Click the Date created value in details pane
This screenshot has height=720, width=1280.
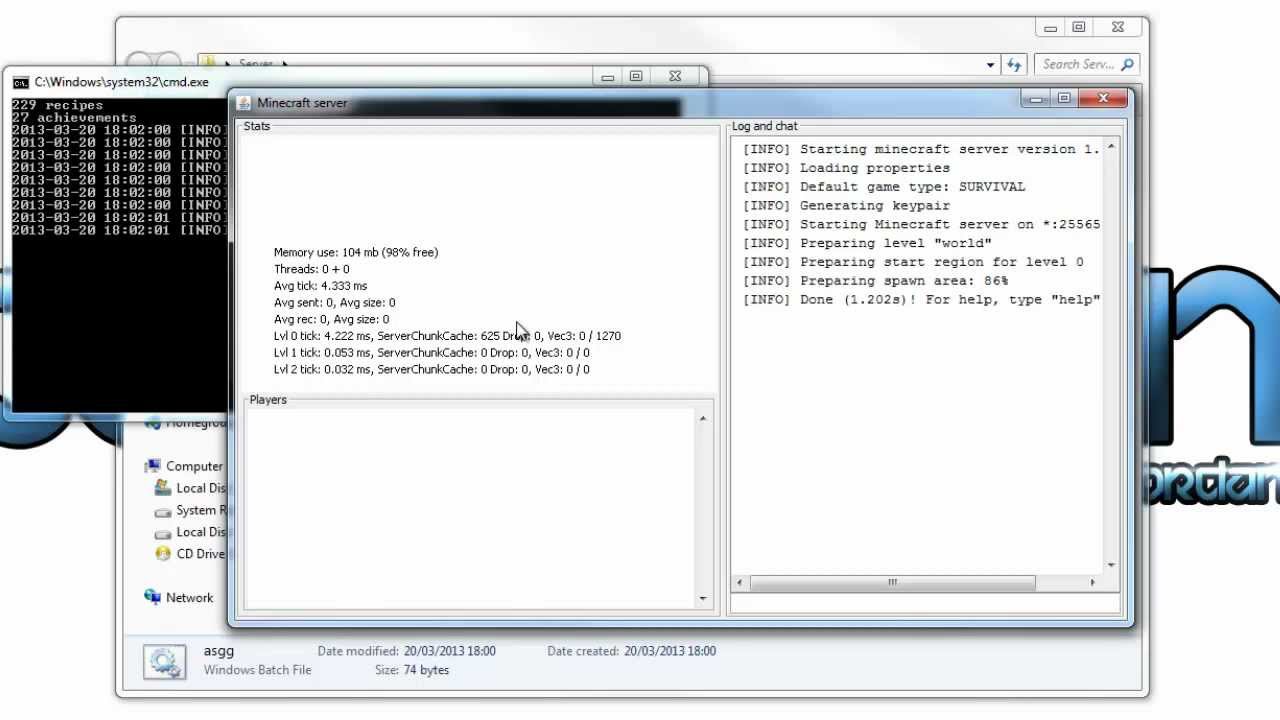pos(670,651)
